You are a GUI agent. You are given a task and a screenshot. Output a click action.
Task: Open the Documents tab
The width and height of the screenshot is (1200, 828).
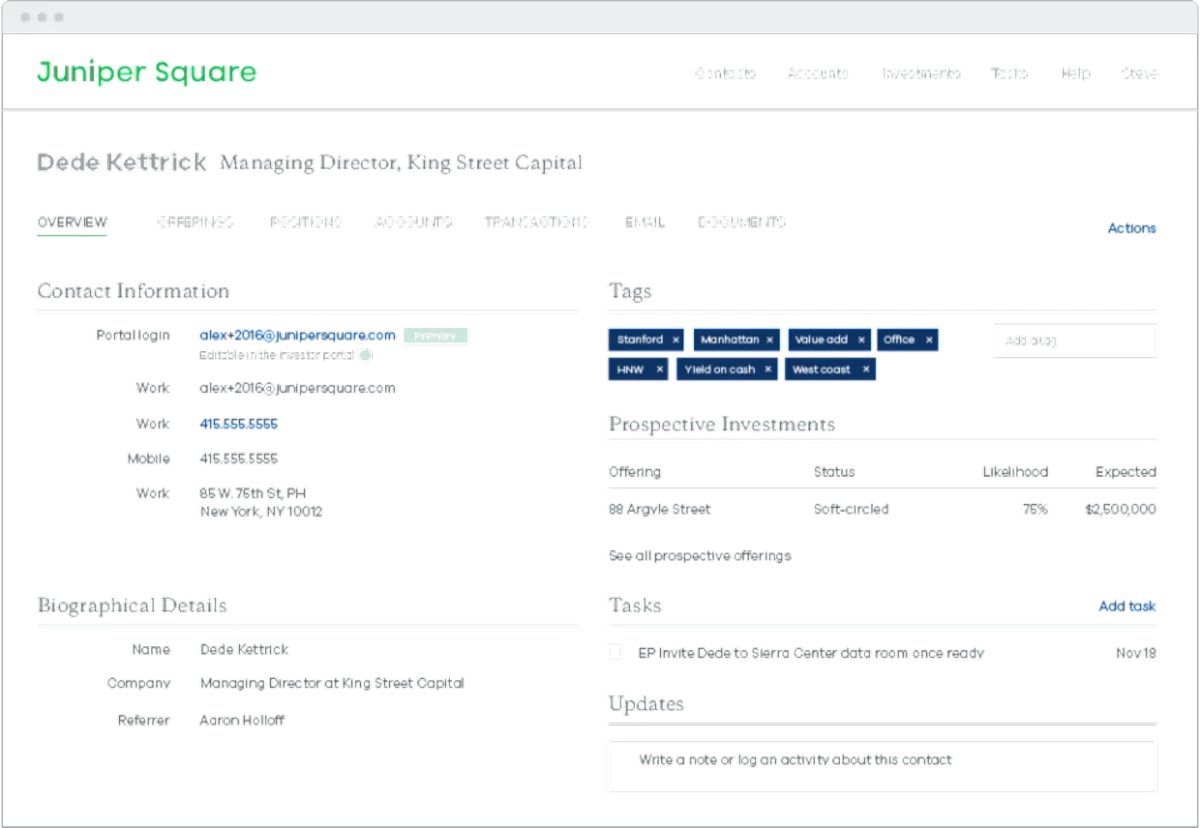pos(742,222)
